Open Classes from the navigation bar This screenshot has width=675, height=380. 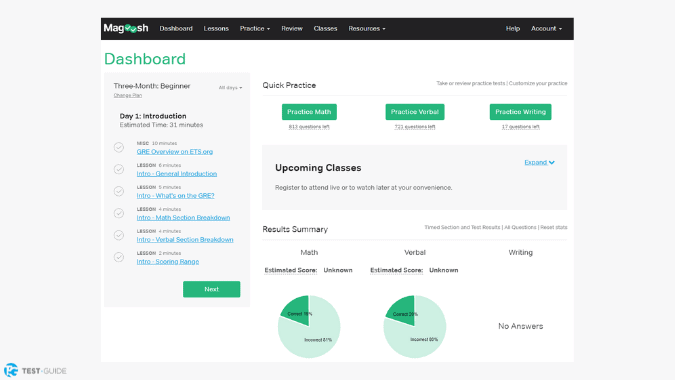tap(325, 28)
